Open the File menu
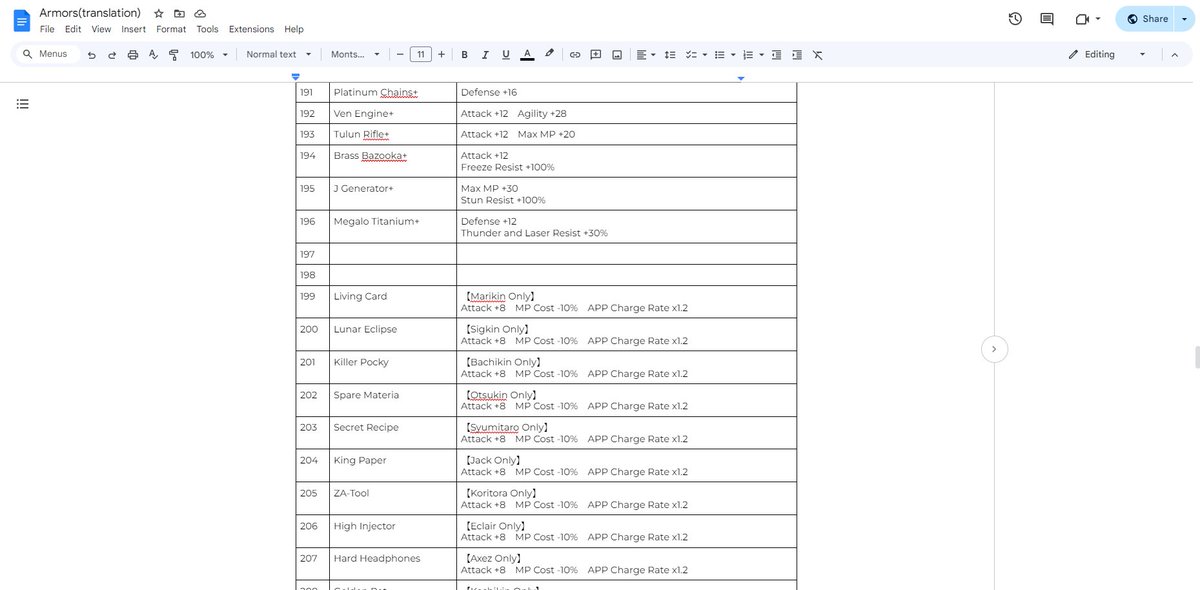 47,29
